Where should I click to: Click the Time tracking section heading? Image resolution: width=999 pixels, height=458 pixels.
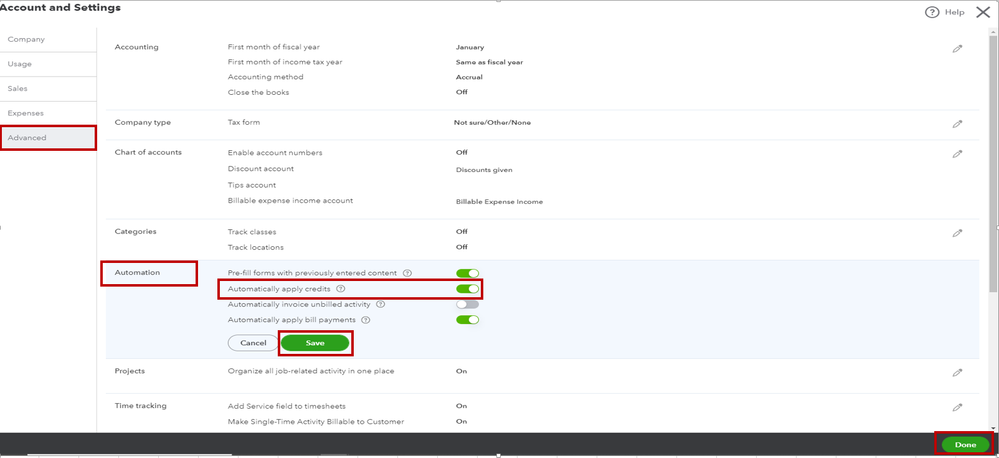click(140, 405)
